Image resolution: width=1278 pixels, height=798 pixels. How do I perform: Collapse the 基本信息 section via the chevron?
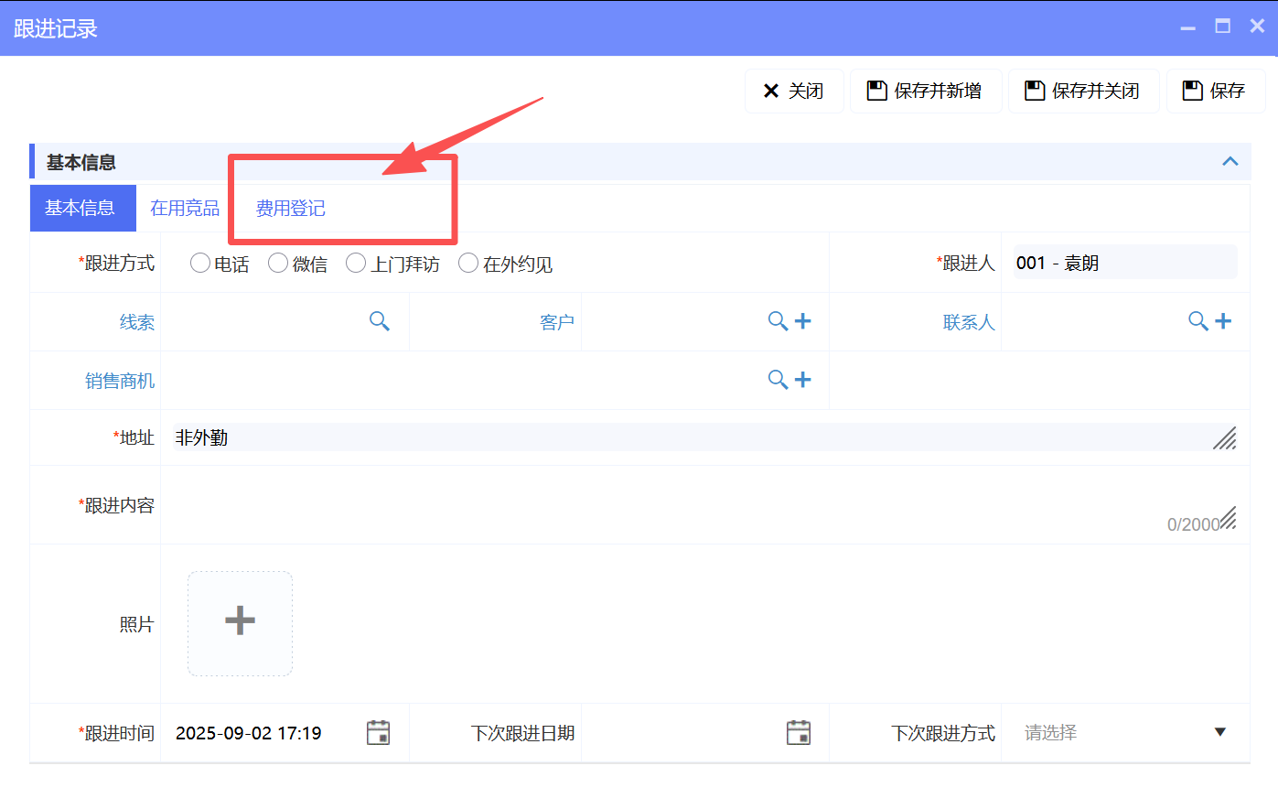click(1229, 161)
